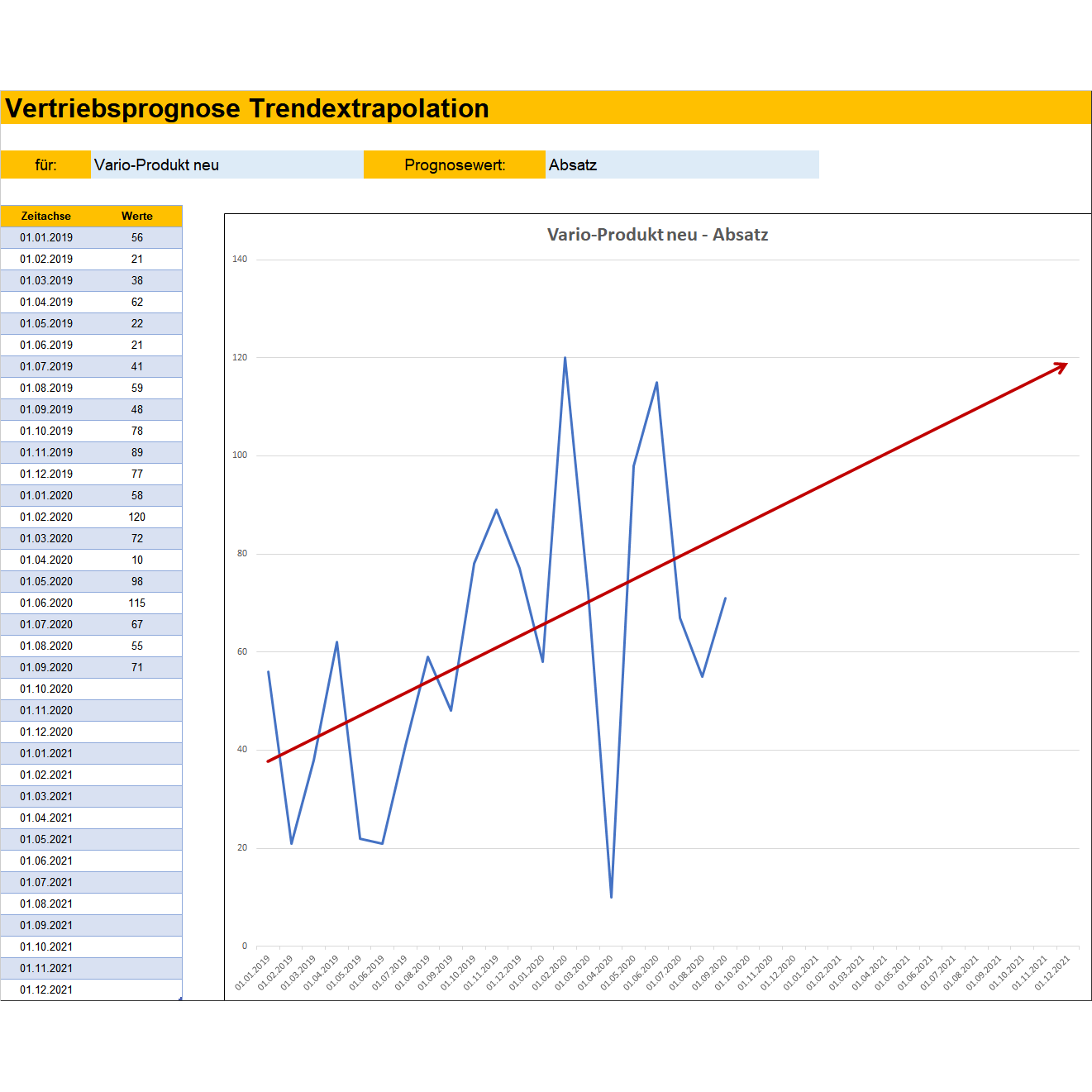Screen dimensions: 1092x1092
Task: Select the value cell containing 120
Action: pyautogui.click(x=137, y=517)
